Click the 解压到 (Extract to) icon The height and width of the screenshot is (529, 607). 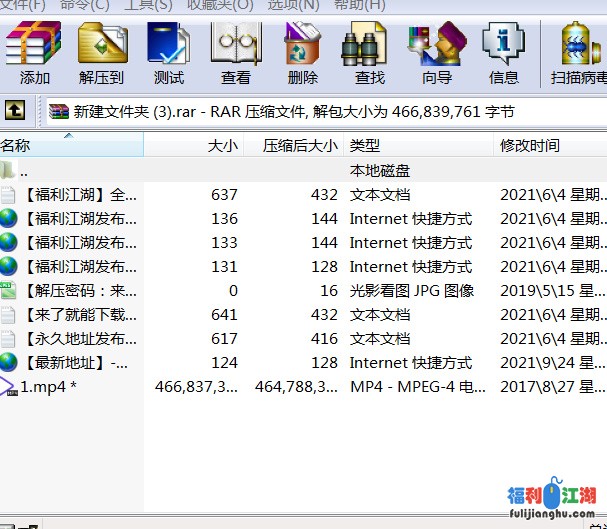point(102,54)
